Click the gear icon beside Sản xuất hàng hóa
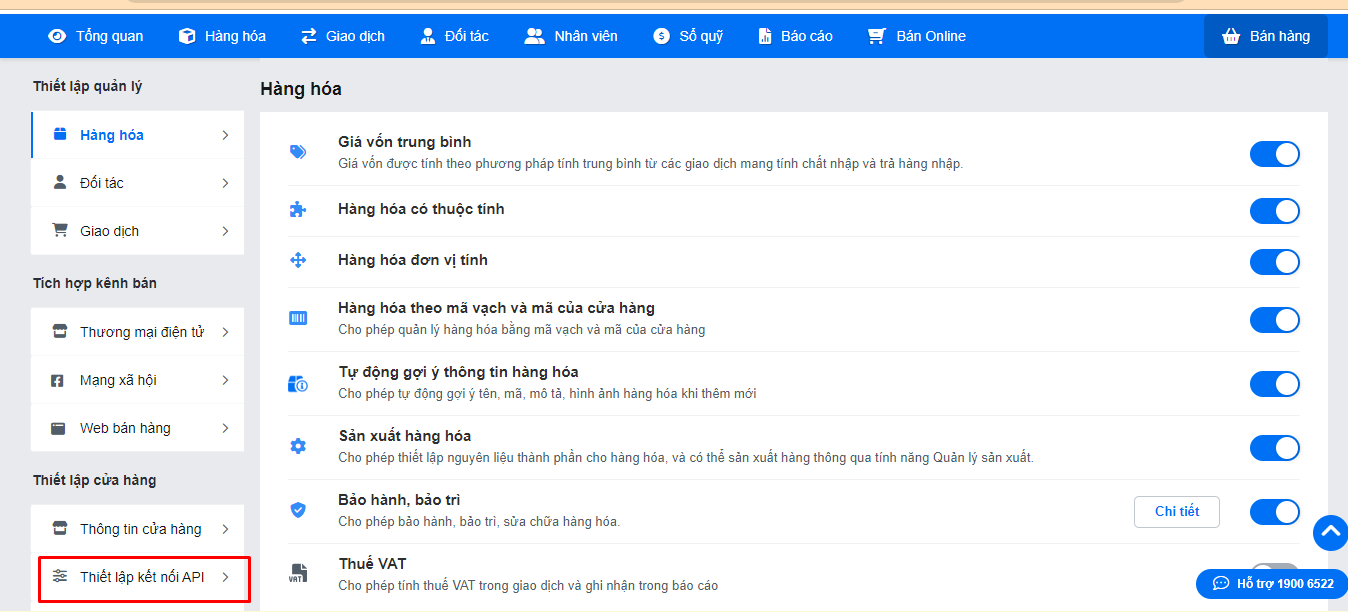The height and width of the screenshot is (612, 1348). click(298, 446)
